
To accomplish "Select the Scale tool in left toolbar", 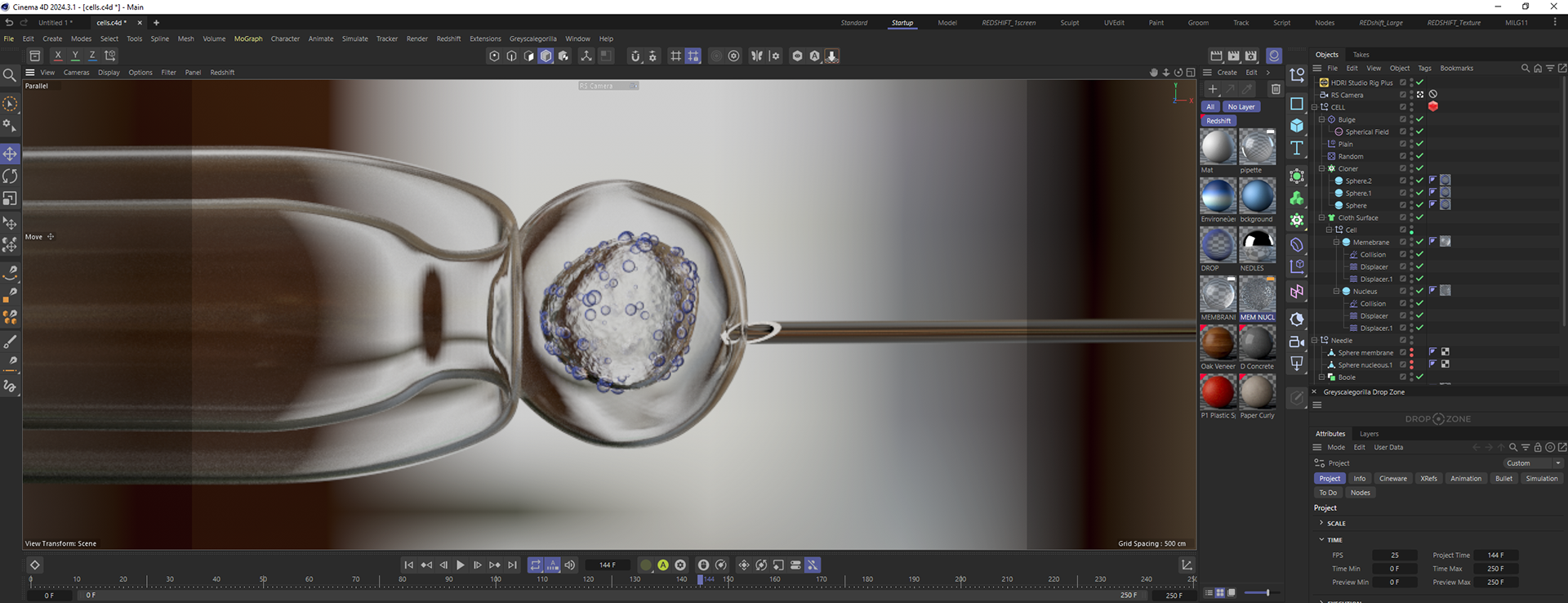I will tap(10, 199).
